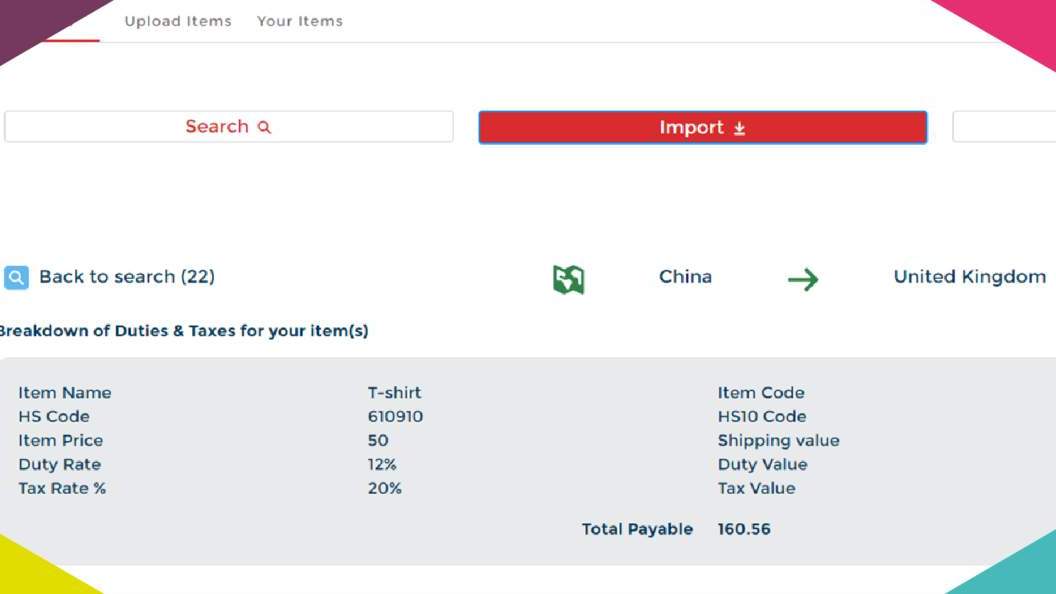
Task: Click the empty button right of Import
Action: click(1004, 127)
